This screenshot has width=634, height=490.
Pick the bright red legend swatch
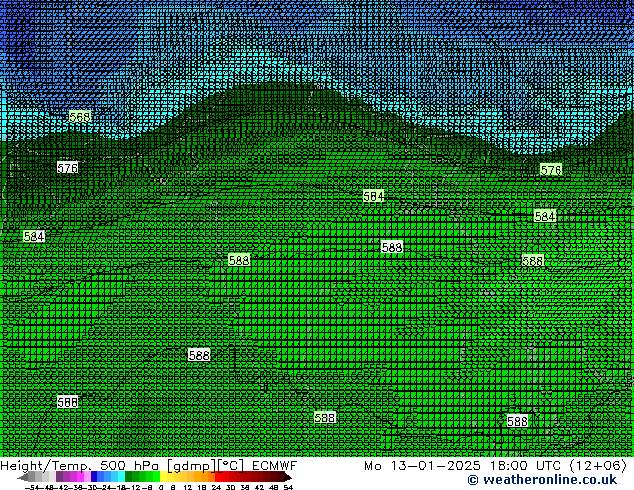tap(219, 477)
